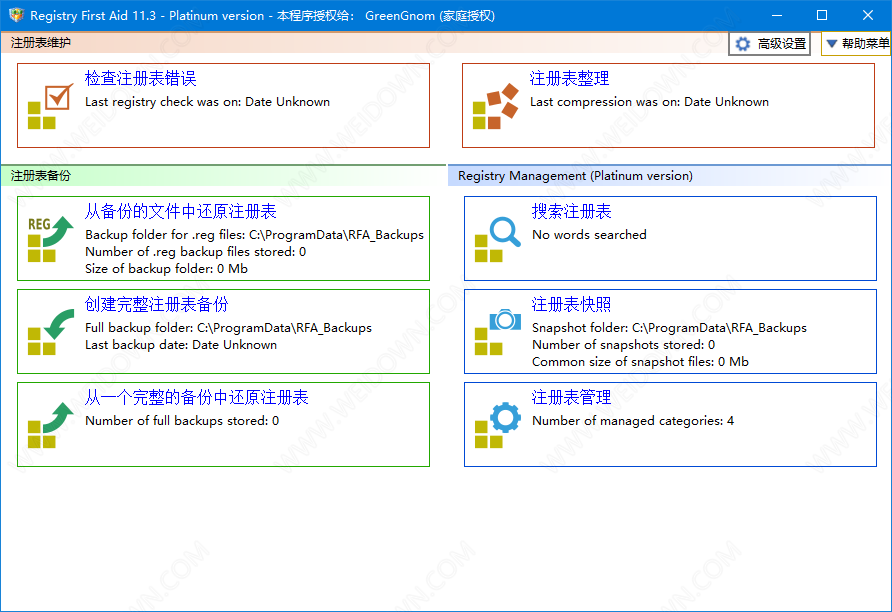Close the Registry First Aid window
Viewport: 892px width, 612px height.
click(868, 15)
